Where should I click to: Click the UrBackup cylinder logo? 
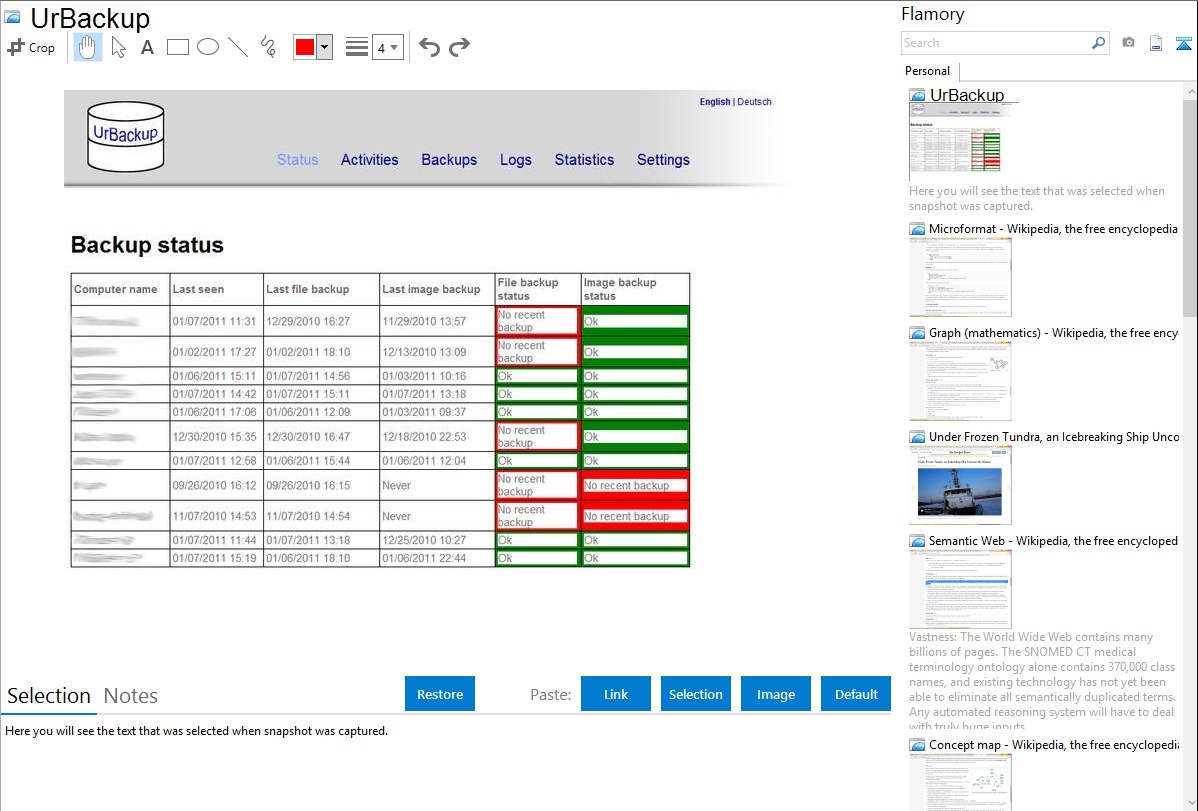(126, 136)
